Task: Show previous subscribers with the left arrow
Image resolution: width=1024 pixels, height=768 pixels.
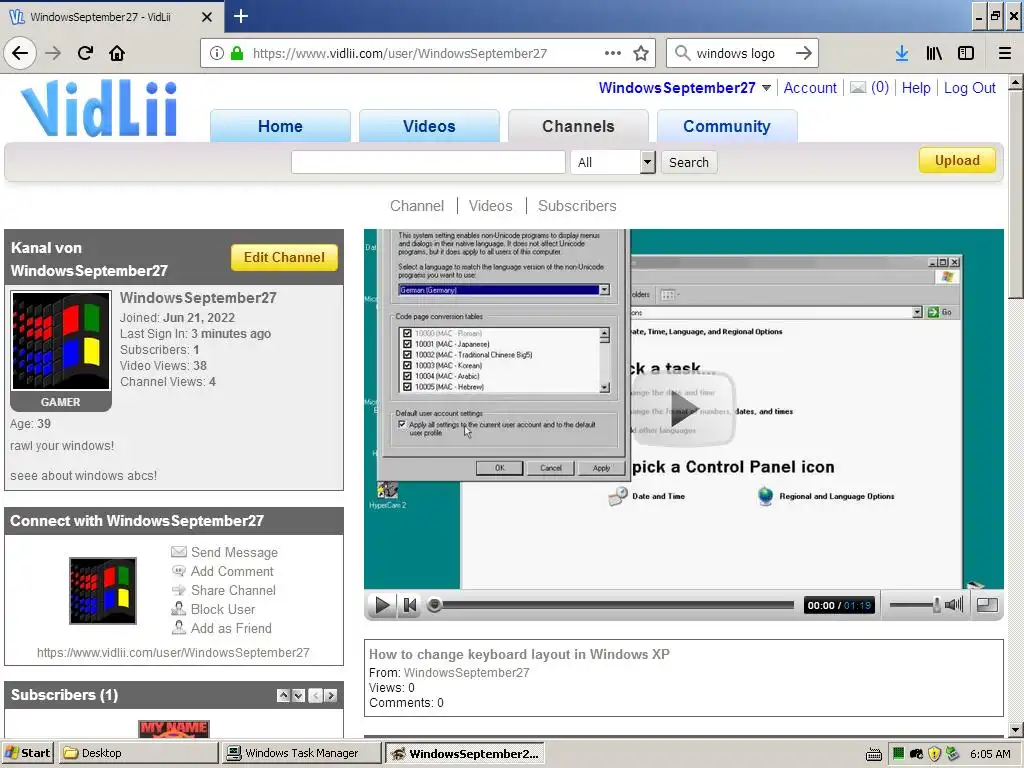Action: point(315,696)
